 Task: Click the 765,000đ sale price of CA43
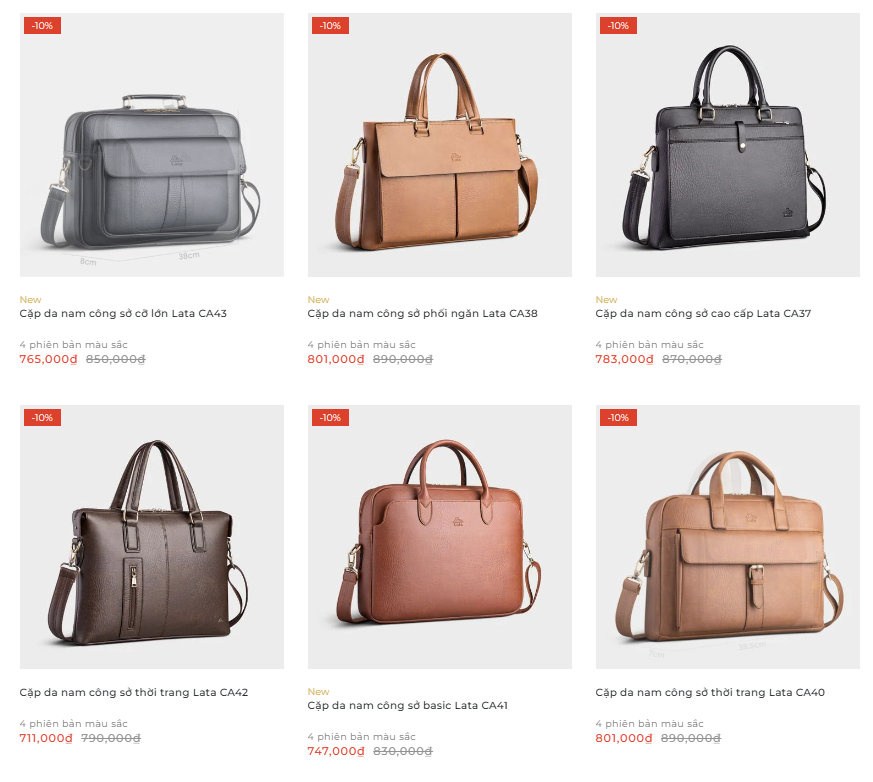pyautogui.click(x=48, y=360)
